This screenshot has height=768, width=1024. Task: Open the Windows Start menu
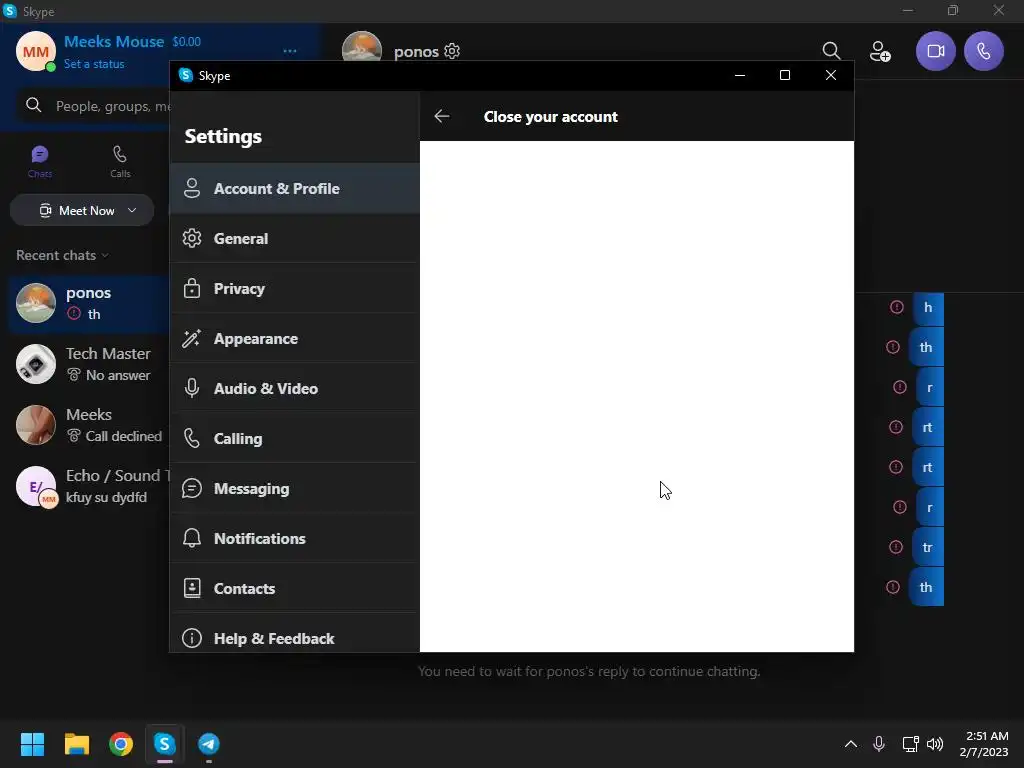(32, 744)
